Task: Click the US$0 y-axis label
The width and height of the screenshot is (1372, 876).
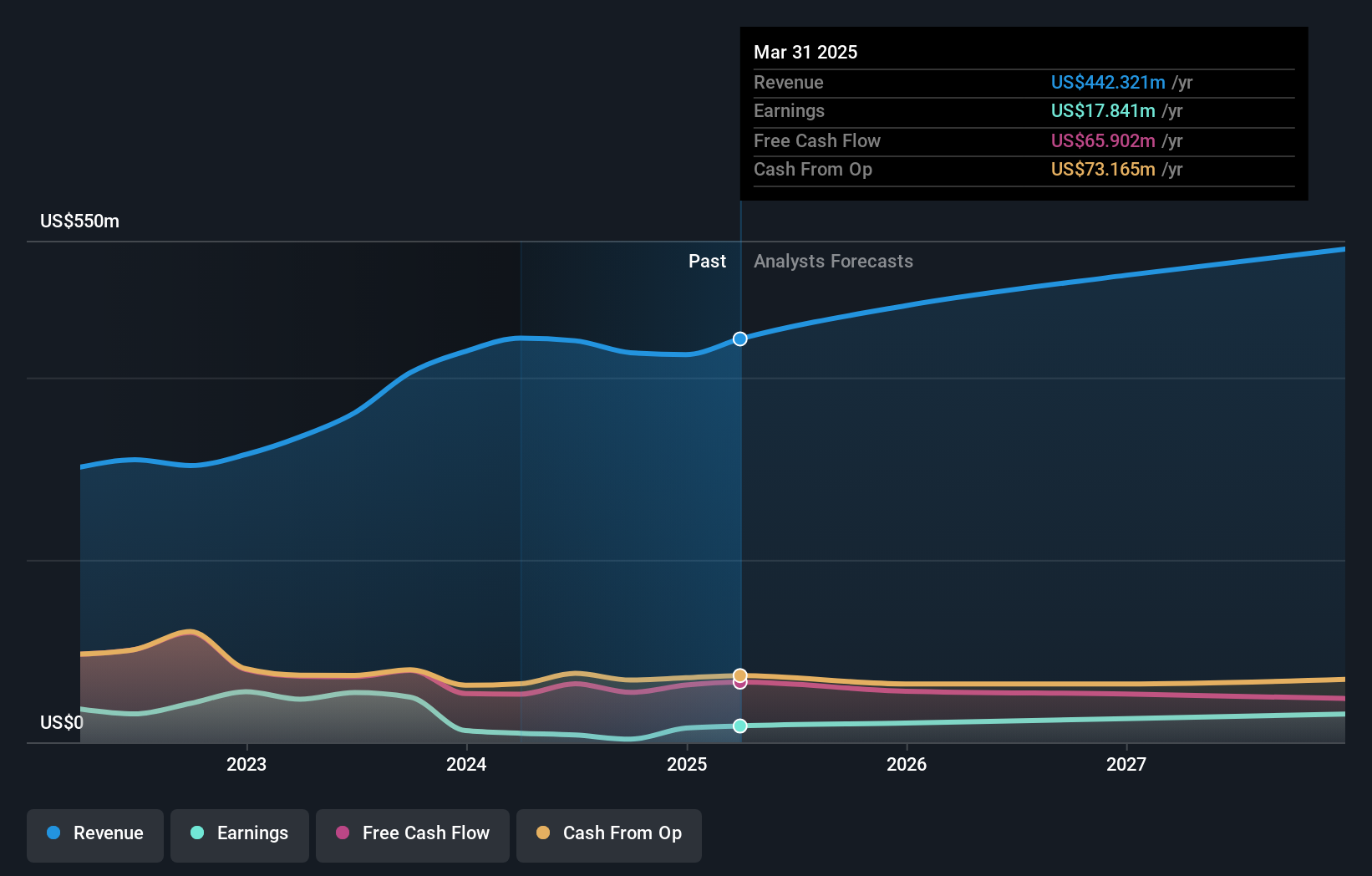Action: (62, 722)
